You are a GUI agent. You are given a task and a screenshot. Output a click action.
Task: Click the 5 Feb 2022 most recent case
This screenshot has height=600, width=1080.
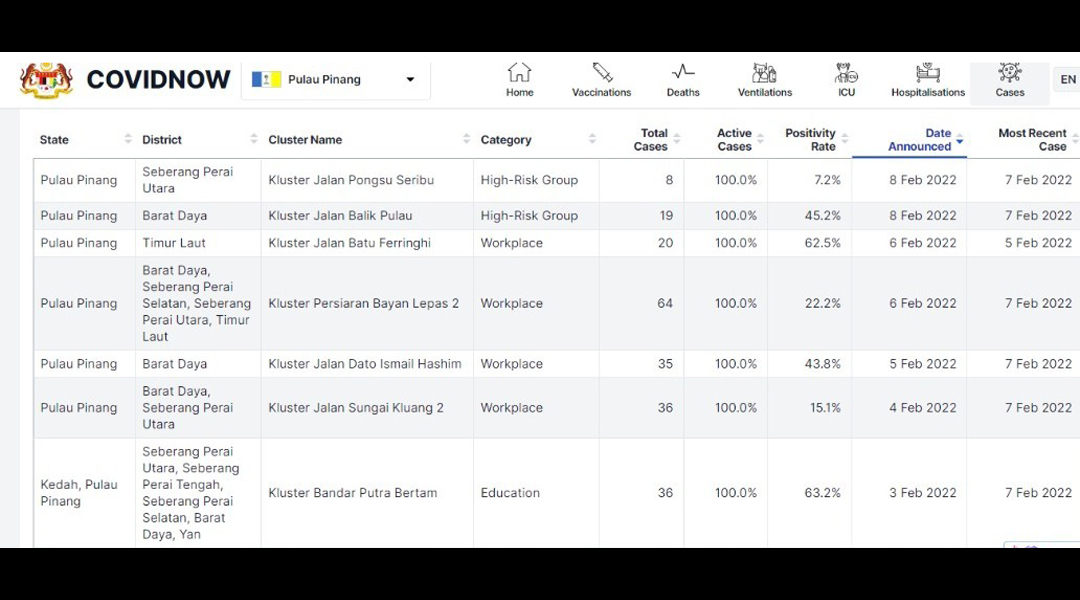click(1038, 243)
